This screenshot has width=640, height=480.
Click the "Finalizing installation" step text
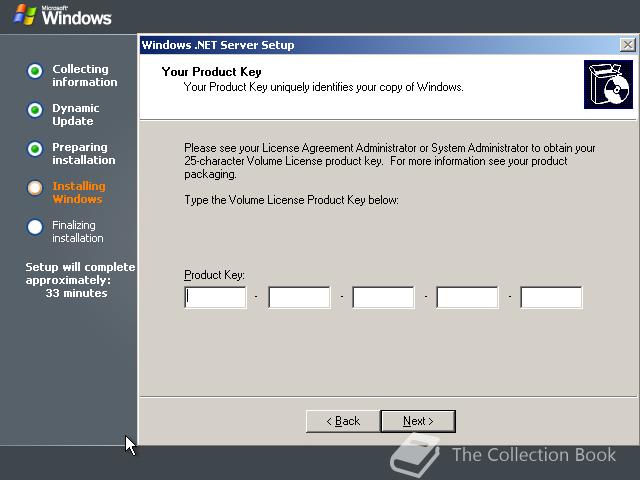click(x=78, y=231)
